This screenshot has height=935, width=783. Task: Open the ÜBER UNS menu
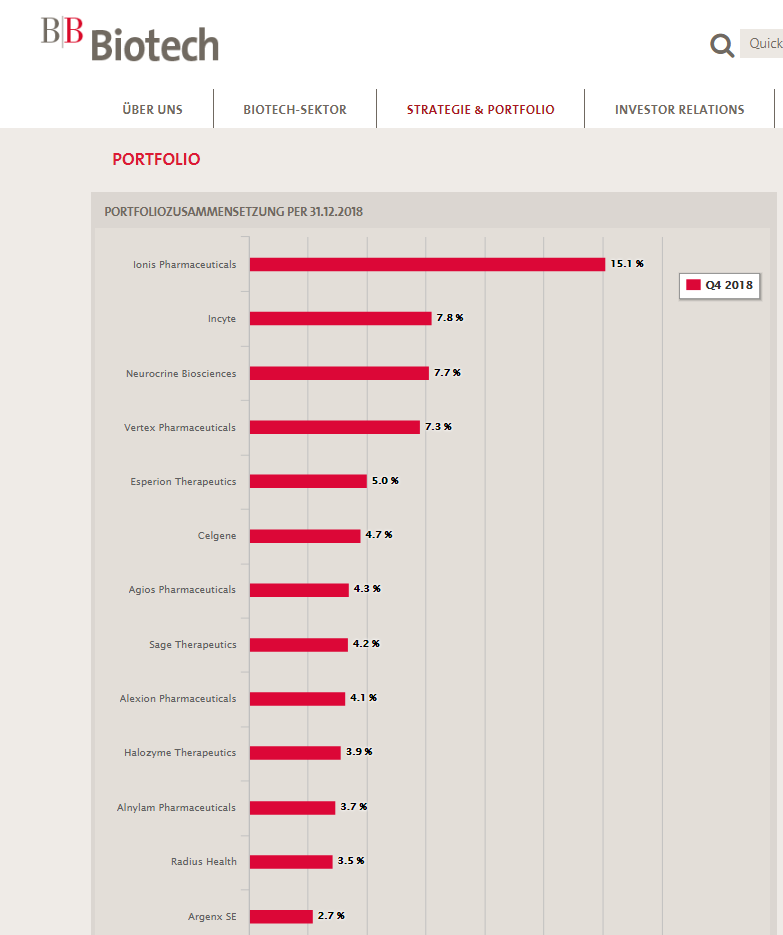(x=153, y=110)
